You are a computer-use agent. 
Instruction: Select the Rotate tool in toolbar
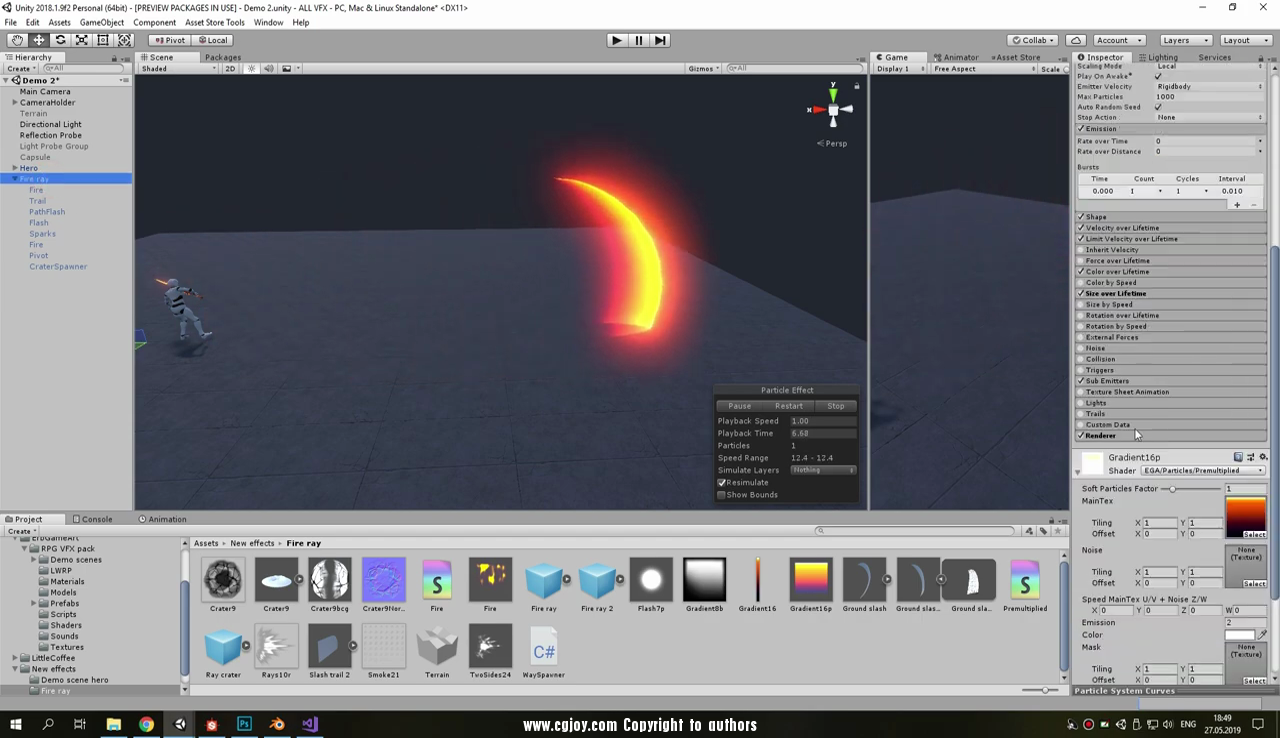[x=60, y=40]
